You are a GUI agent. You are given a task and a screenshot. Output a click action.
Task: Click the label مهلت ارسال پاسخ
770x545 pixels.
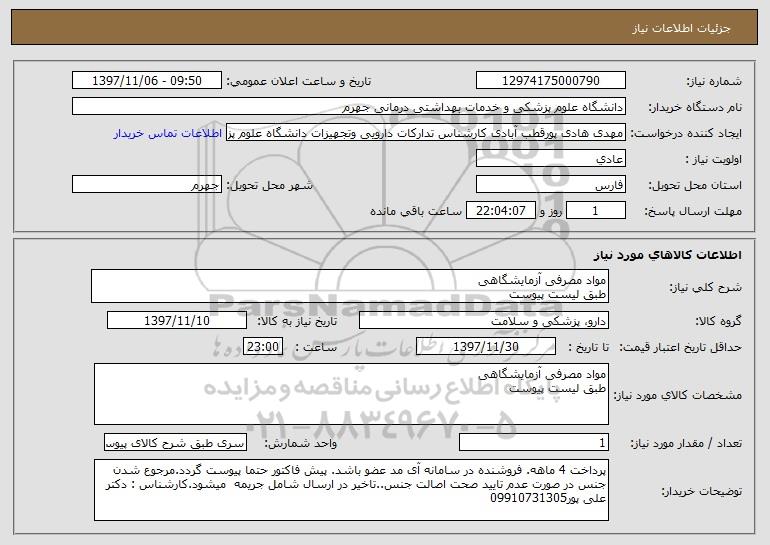coord(693,212)
